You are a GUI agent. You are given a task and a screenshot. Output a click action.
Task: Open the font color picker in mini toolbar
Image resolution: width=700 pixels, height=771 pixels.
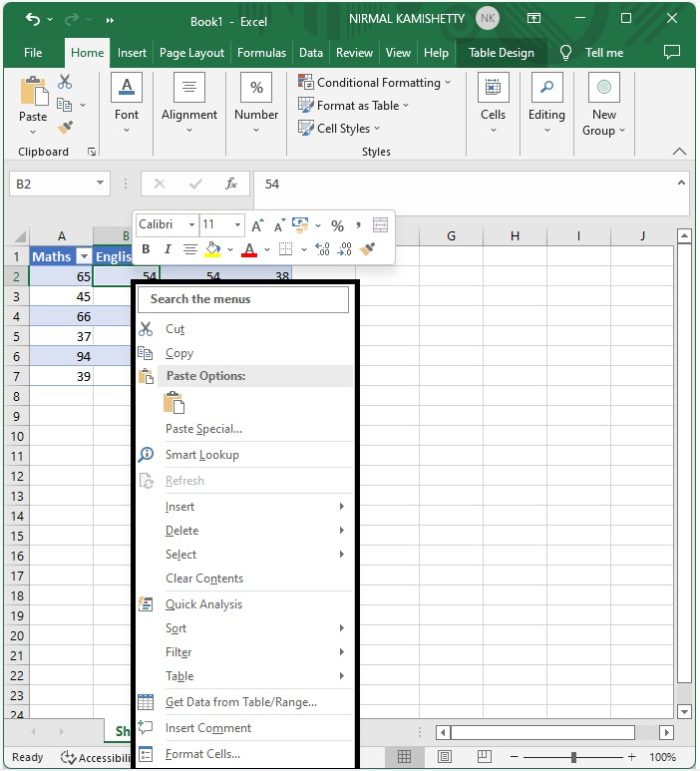(x=267, y=249)
